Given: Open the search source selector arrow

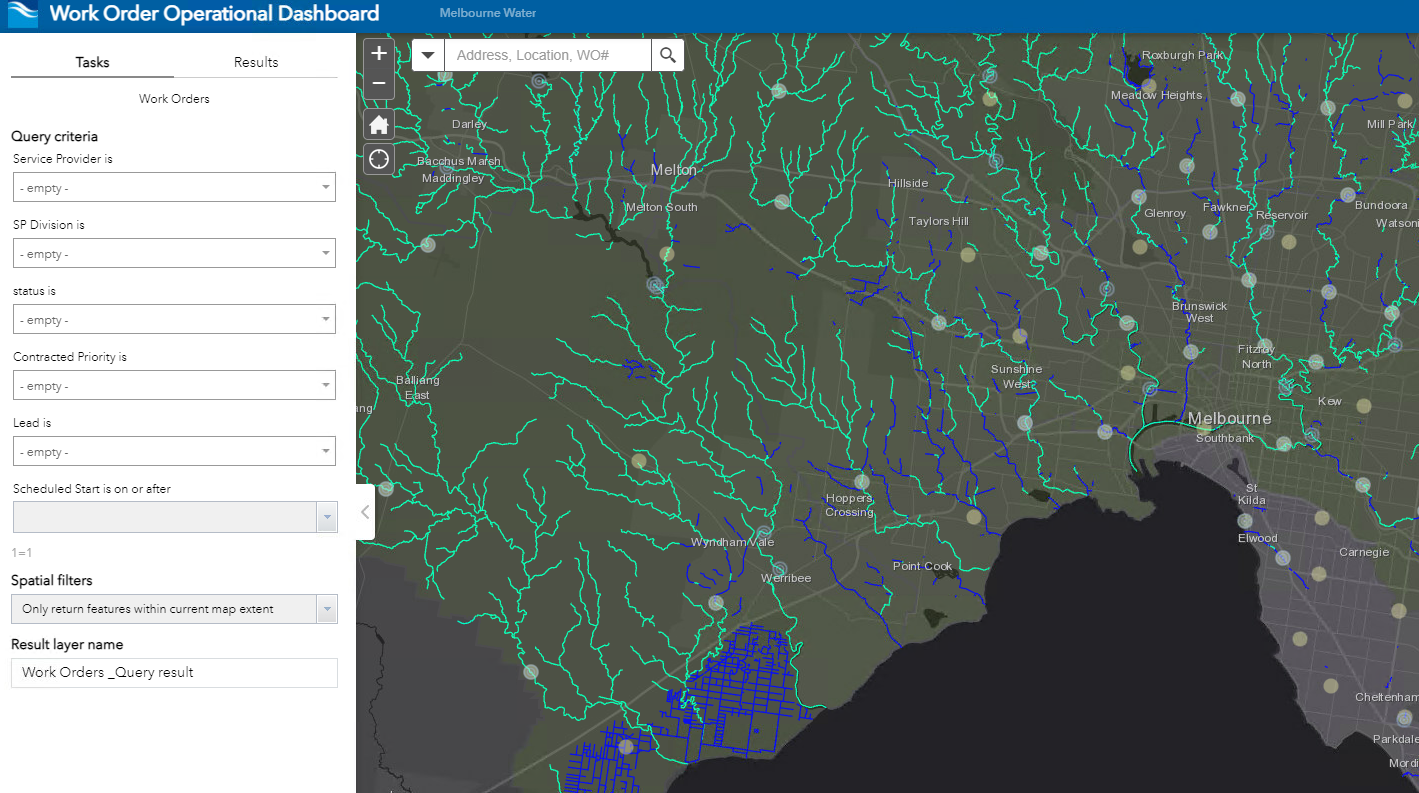Looking at the screenshot, I should [428, 55].
